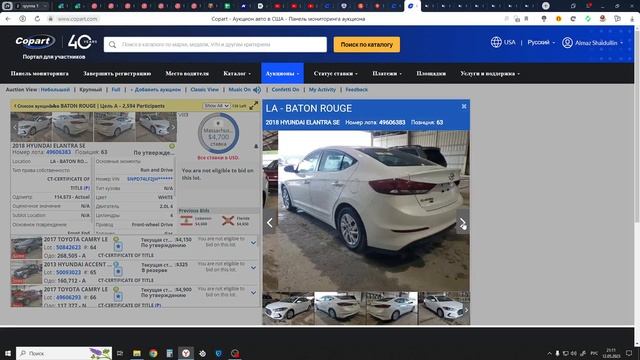Open the Панель мониторинга menu item
This screenshot has width=640, height=360.
40,73
